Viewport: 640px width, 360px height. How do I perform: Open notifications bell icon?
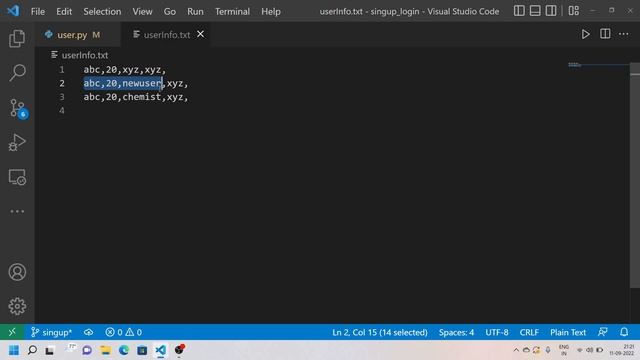624,332
